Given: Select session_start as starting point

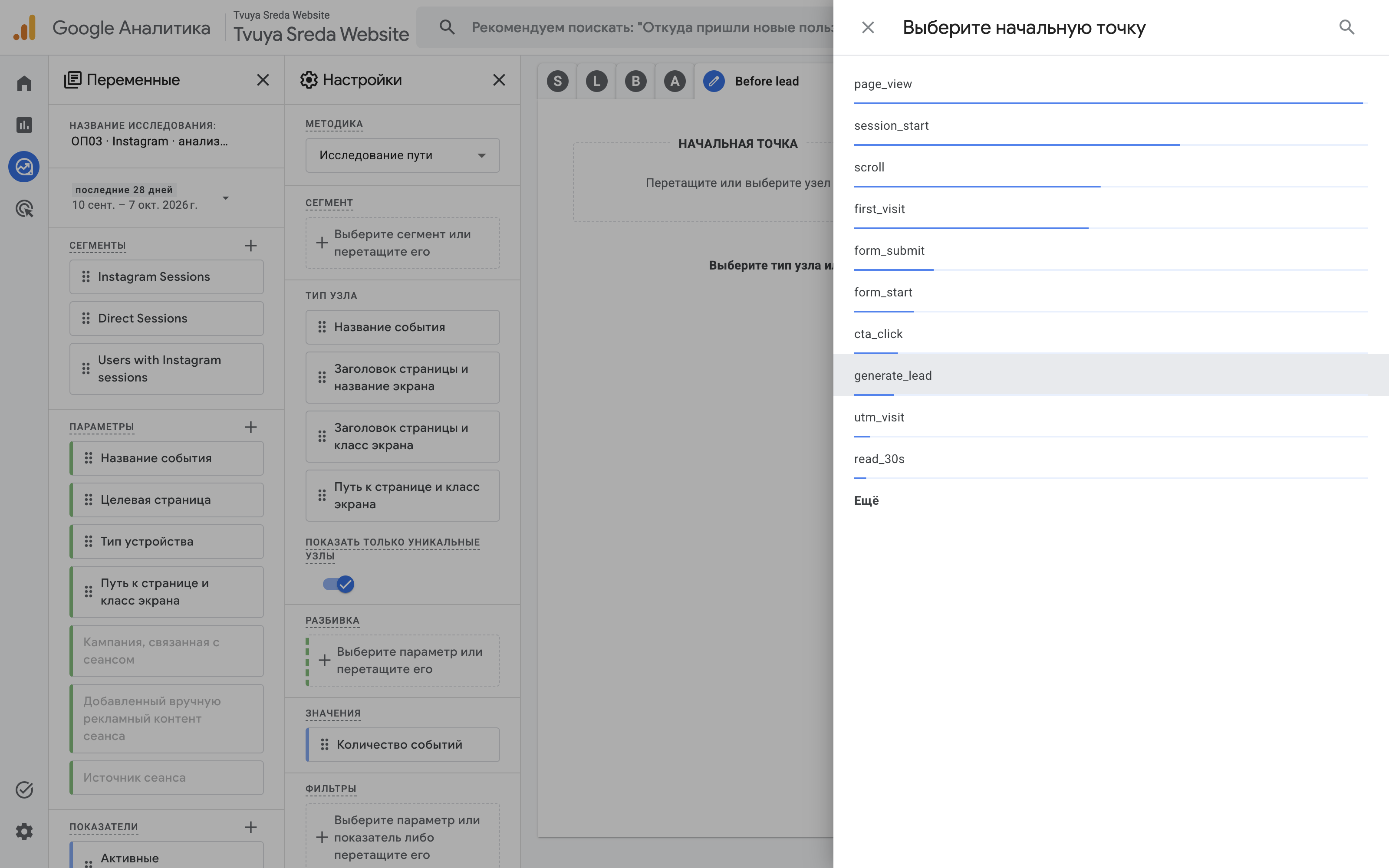Looking at the screenshot, I should pos(1111,126).
